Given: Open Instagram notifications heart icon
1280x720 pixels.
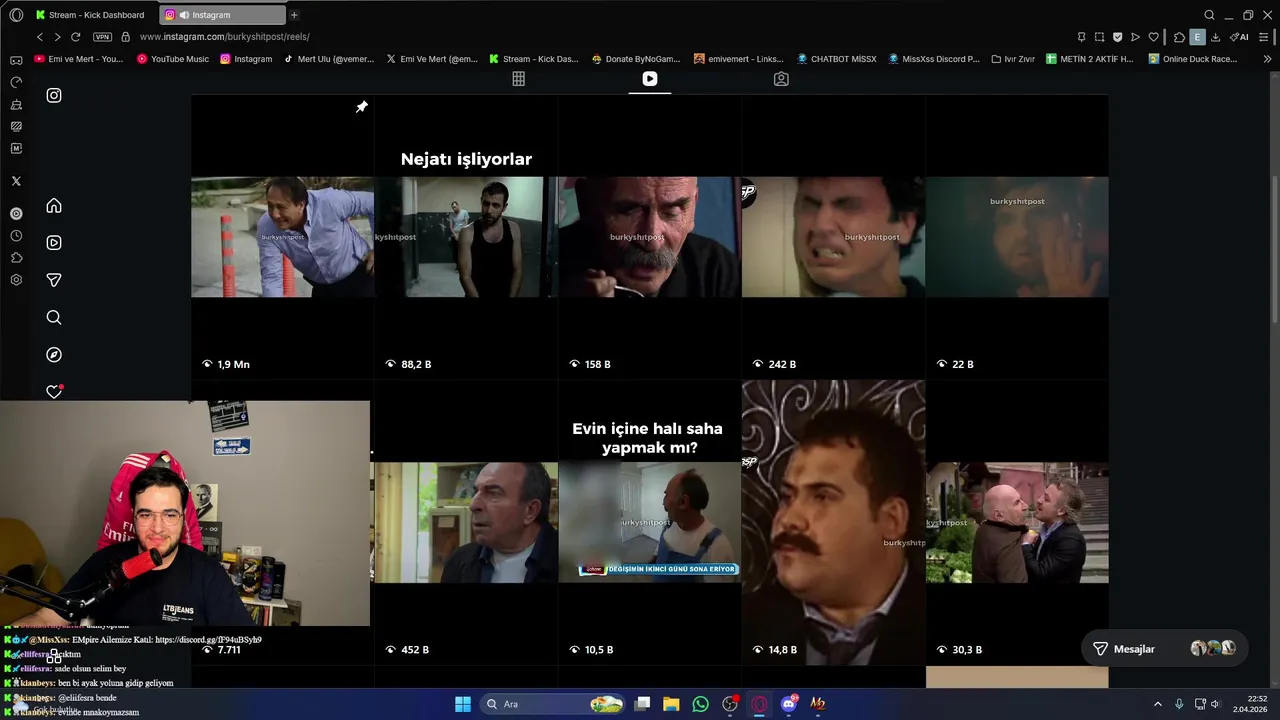Looking at the screenshot, I should (x=54, y=391).
